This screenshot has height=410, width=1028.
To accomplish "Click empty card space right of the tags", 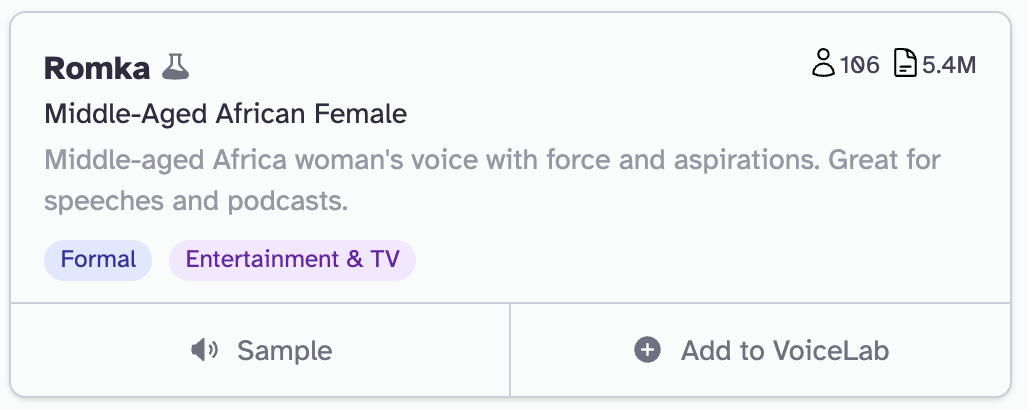I will tap(700, 260).
